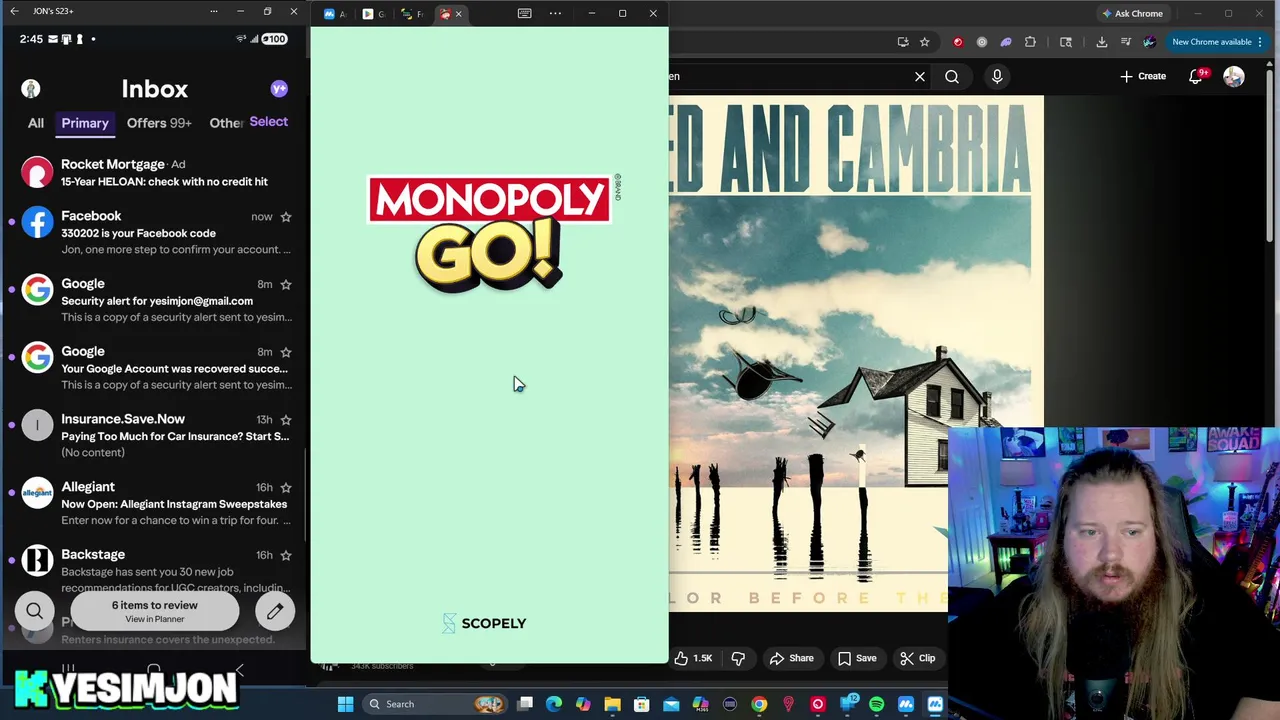Switch to the Other mail tab
The height and width of the screenshot is (720, 1280).
[x=226, y=123]
